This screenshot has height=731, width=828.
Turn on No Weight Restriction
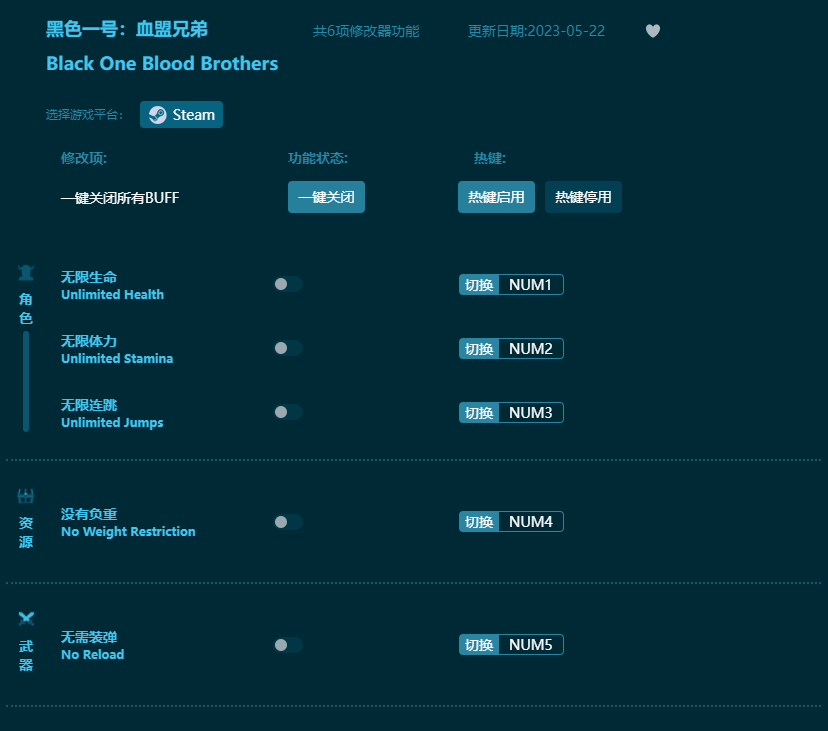pyautogui.click(x=288, y=521)
